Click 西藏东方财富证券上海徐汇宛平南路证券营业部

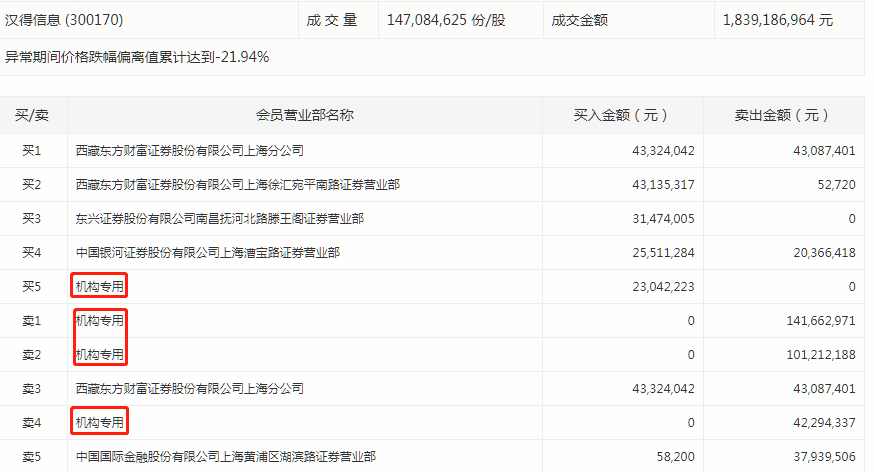click(x=237, y=184)
